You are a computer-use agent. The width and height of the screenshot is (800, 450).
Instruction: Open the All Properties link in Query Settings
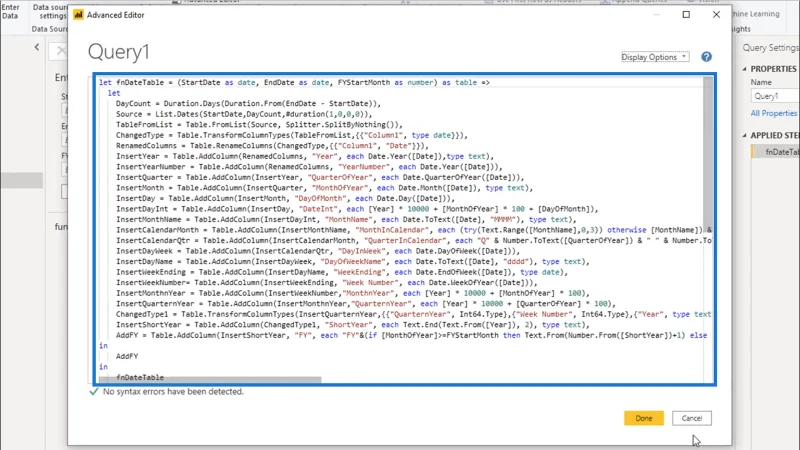pos(773,113)
